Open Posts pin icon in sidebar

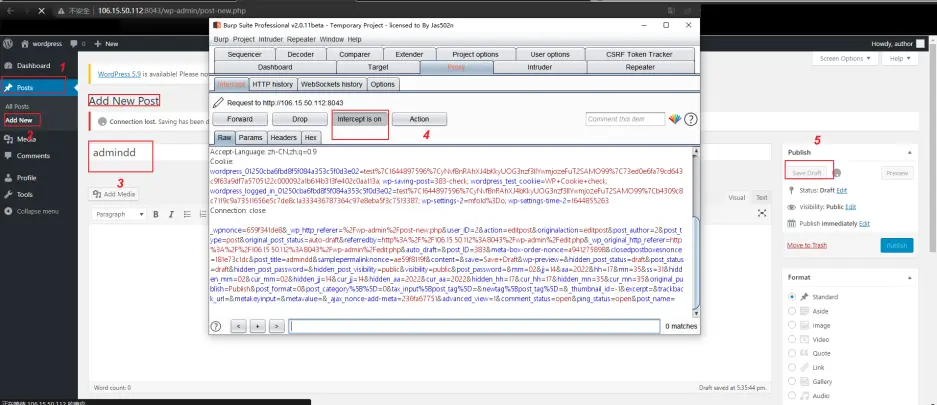(8, 88)
